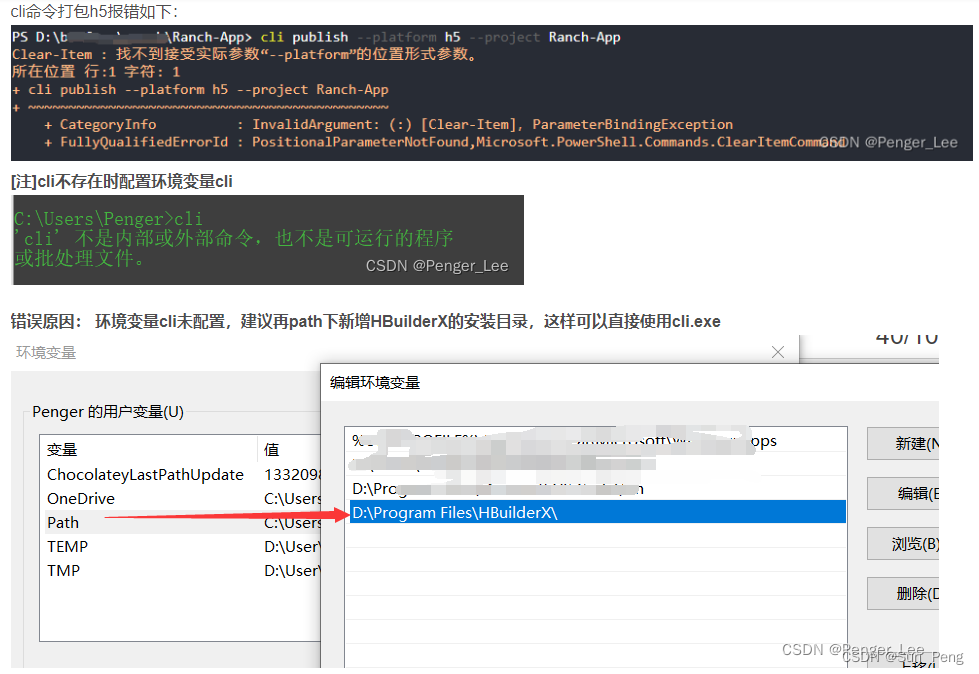Click the TMP value D:\User cell
Screen dimensions: 979x674
tap(292, 570)
